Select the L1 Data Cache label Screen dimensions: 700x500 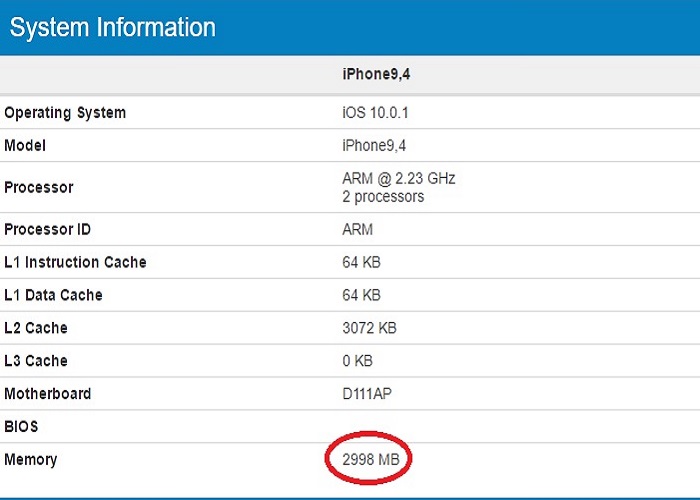(53, 296)
